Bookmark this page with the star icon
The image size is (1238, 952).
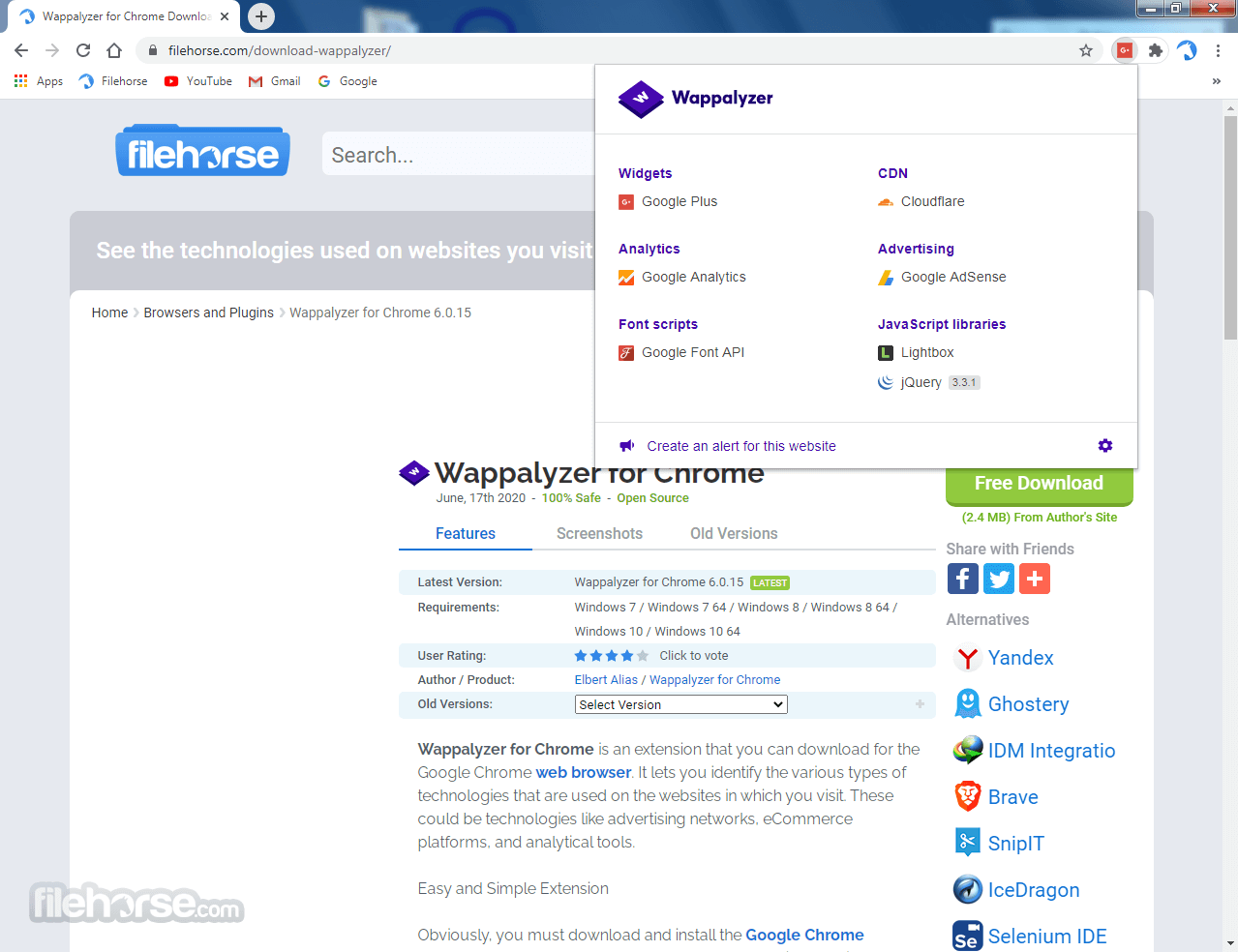[x=1086, y=50]
